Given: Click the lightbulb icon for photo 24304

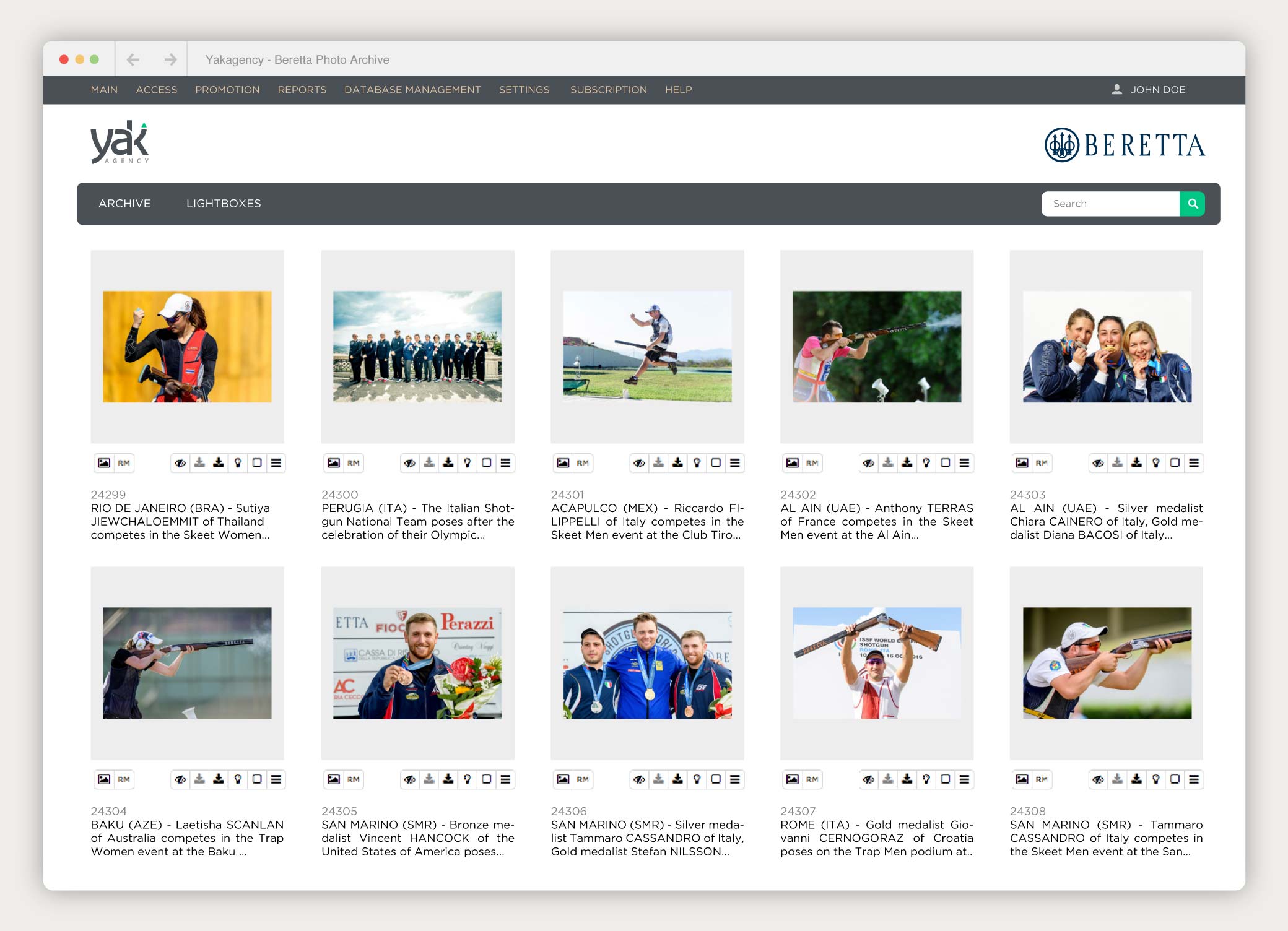Looking at the screenshot, I should [x=238, y=779].
